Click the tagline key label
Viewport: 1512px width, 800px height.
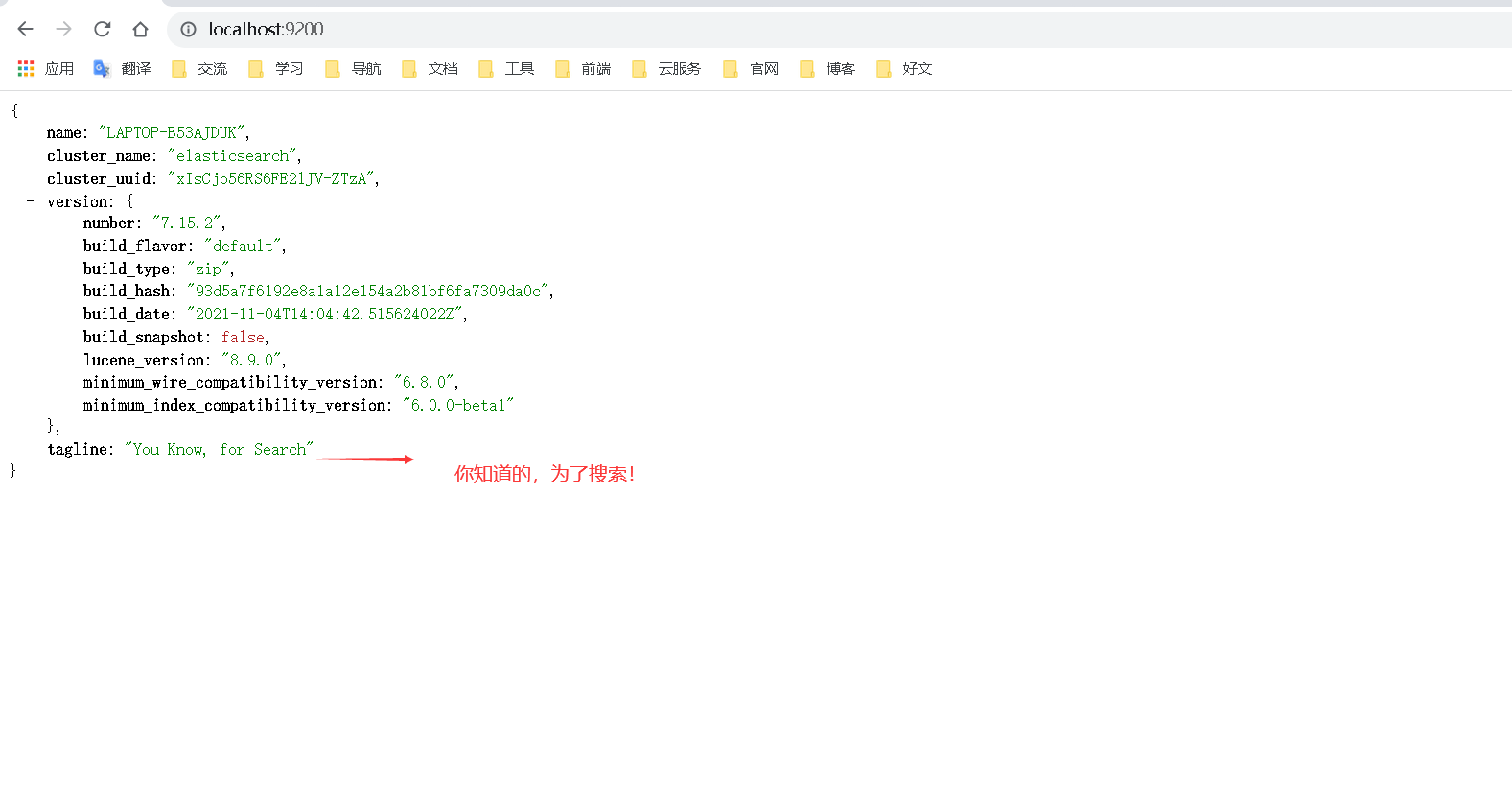77,449
